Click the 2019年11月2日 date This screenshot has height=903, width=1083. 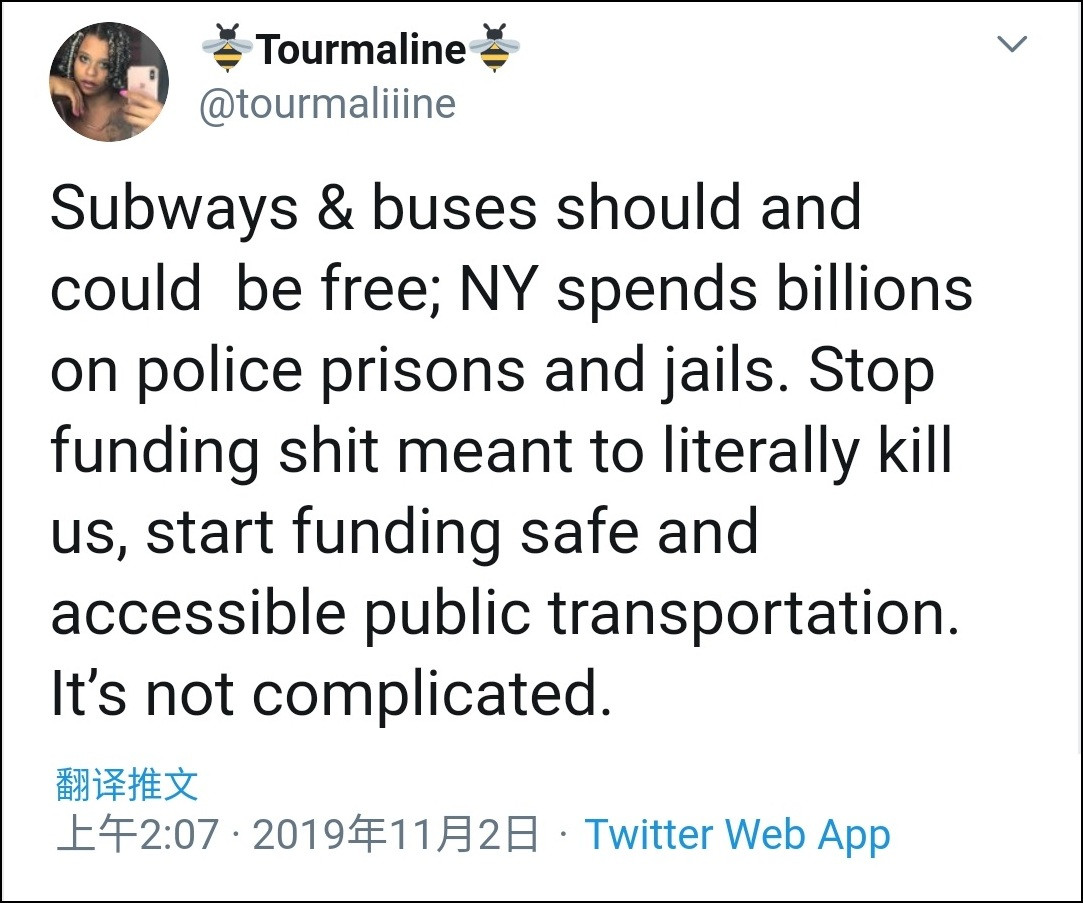395,835
